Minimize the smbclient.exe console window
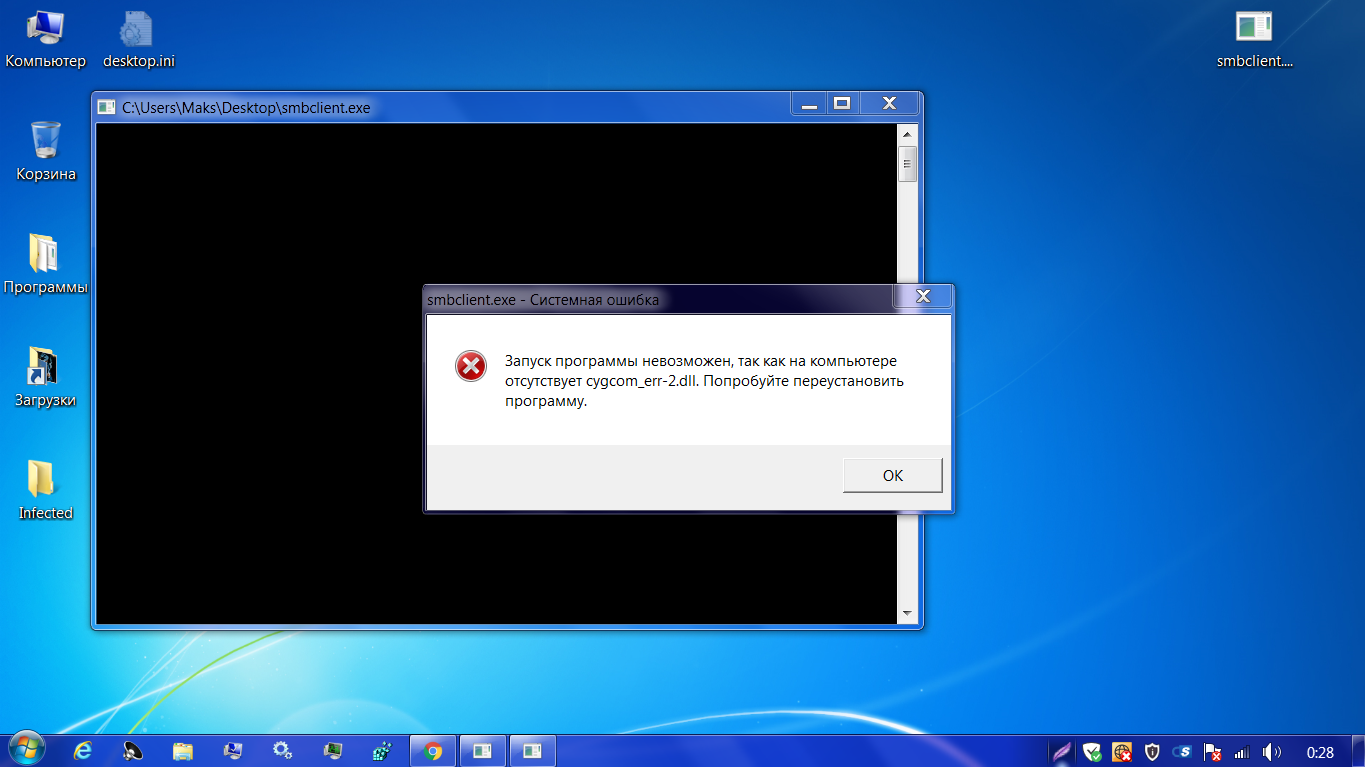This screenshot has height=767, width=1365. click(810, 103)
